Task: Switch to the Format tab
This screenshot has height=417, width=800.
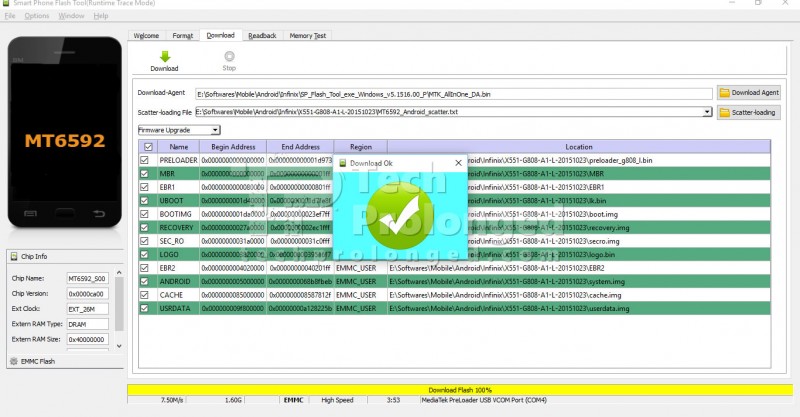Action: (x=183, y=36)
